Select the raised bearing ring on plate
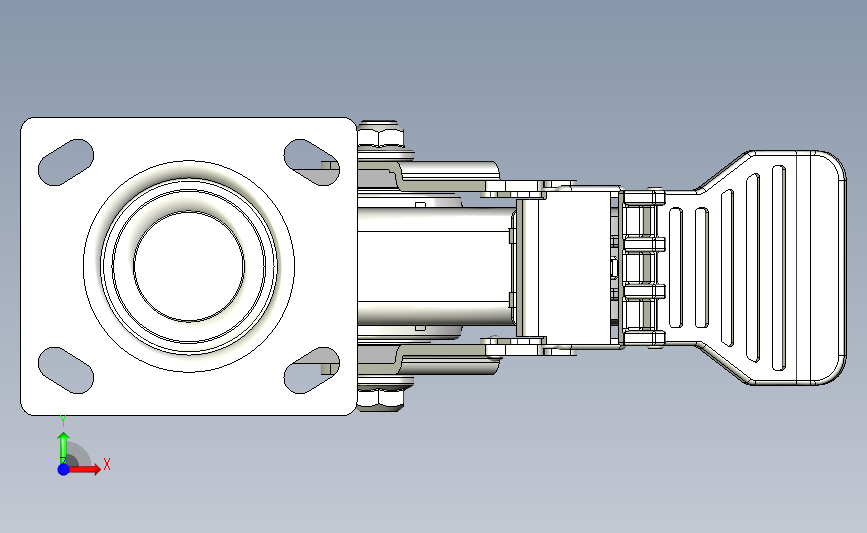The height and width of the screenshot is (533, 867). tap(189, 266)
